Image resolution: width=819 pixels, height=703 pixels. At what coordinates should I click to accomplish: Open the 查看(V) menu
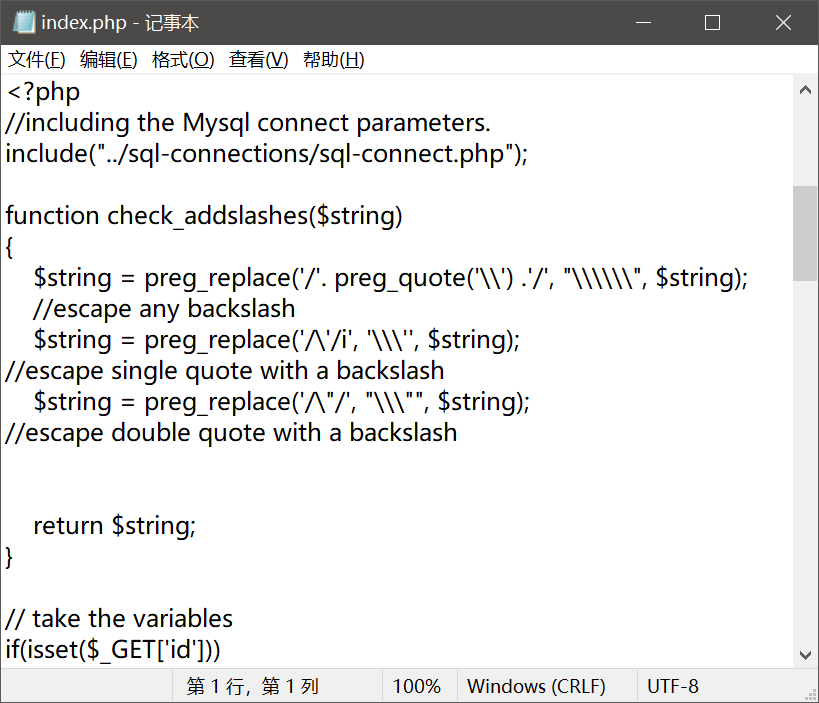[x=258, y=60]
